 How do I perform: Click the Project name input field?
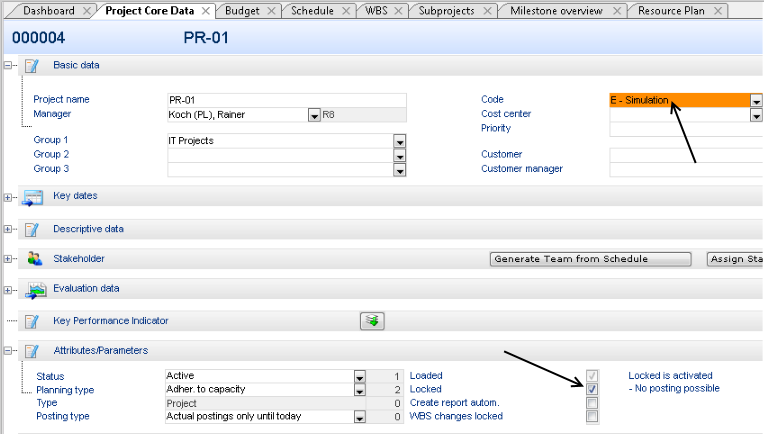pos(287,100)
